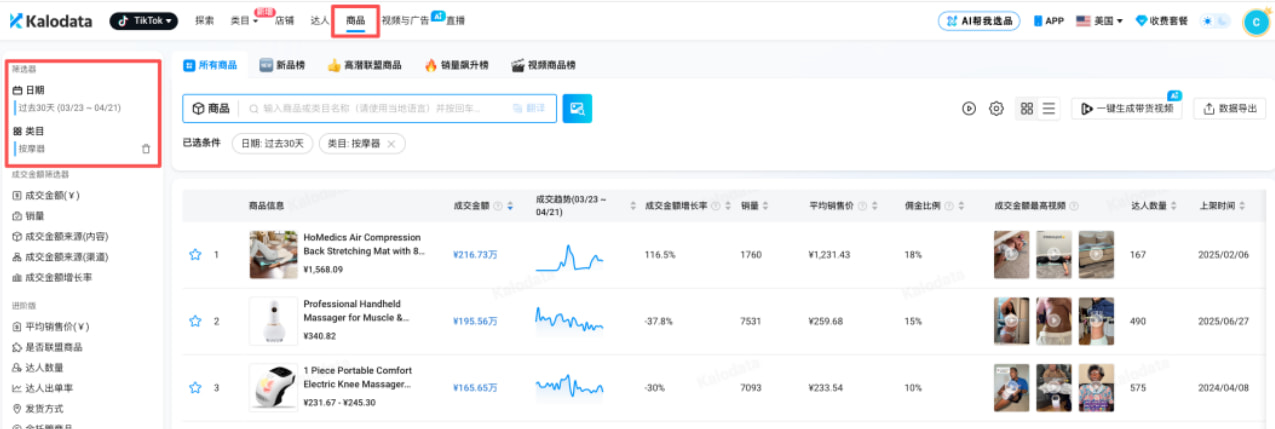The height and width of the screenshot is (429, 1275).
Task: Switch to the 高潜联盟商品 tab
Action: point(364,65)
